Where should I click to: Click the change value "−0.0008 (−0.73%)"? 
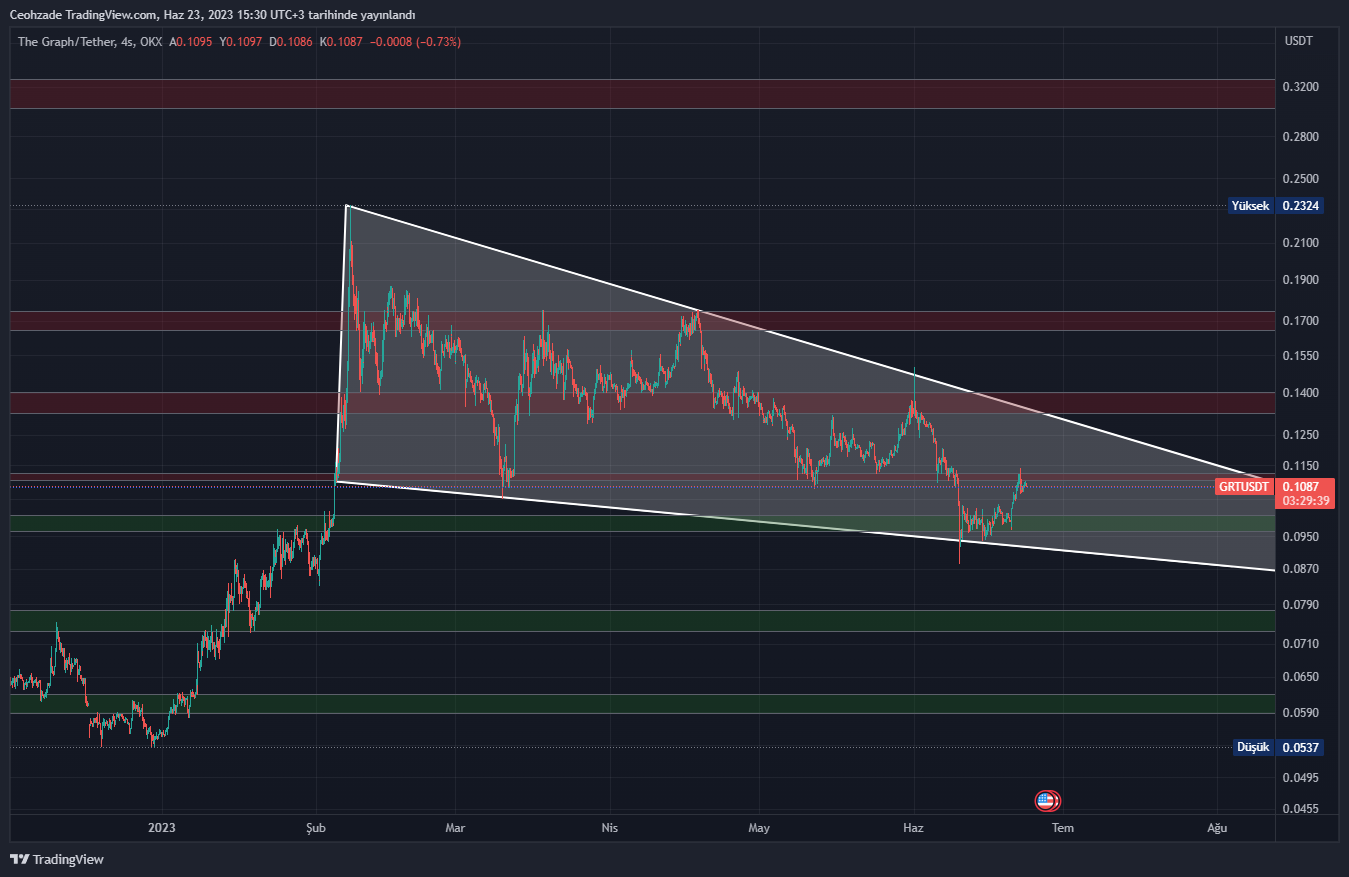(415, 42)
